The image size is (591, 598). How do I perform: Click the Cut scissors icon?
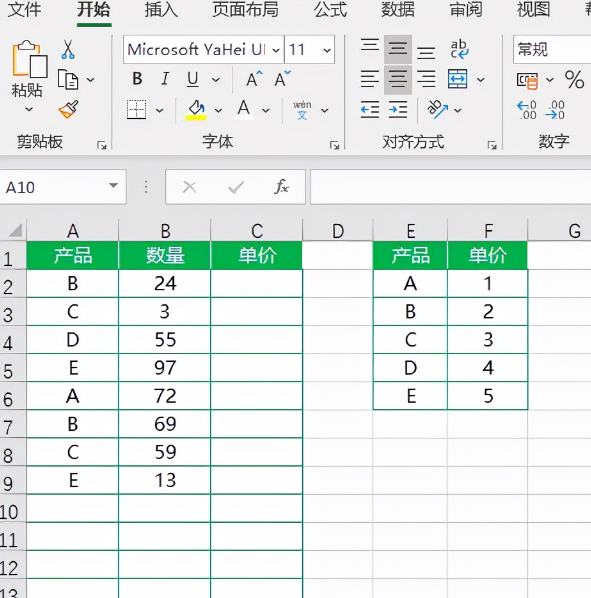point(68,50)
